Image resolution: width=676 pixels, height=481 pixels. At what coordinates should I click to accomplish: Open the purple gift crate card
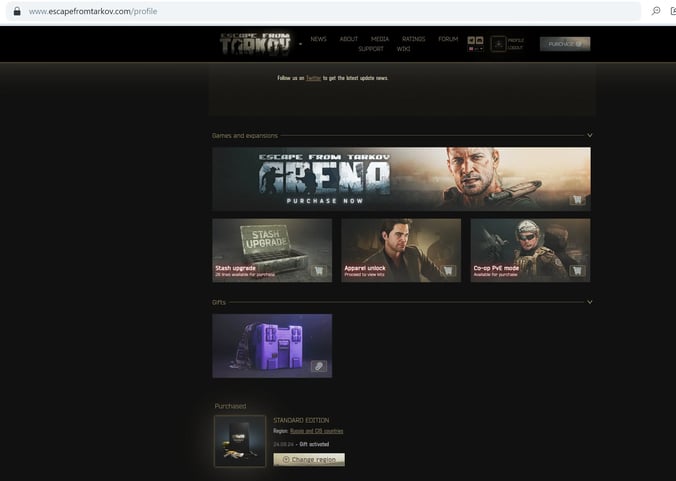click(272, 346)
